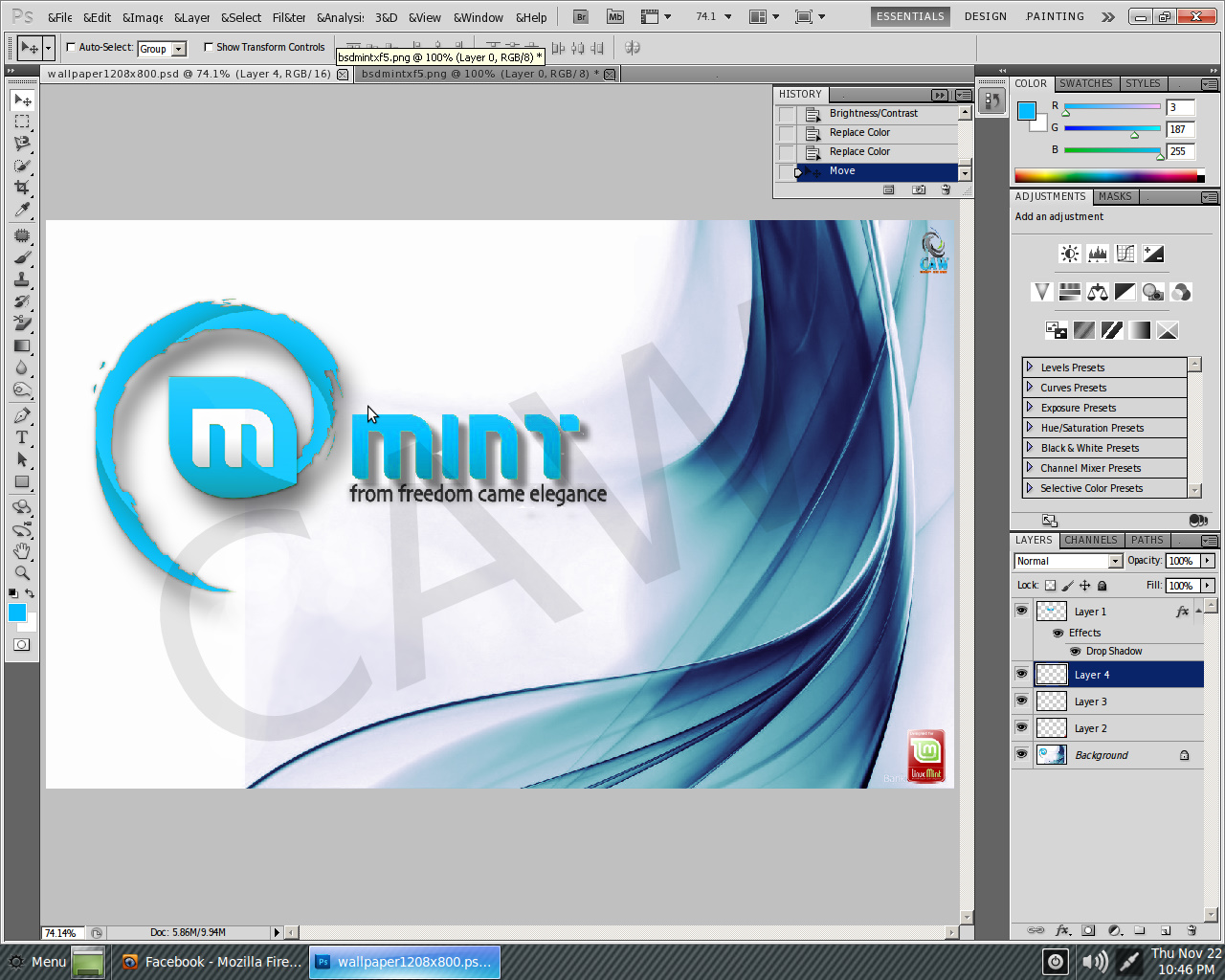1225x980 pixels.
Task: Select the Clone Stamp tool
Action: pyautogui.click(x=22, y=279)
